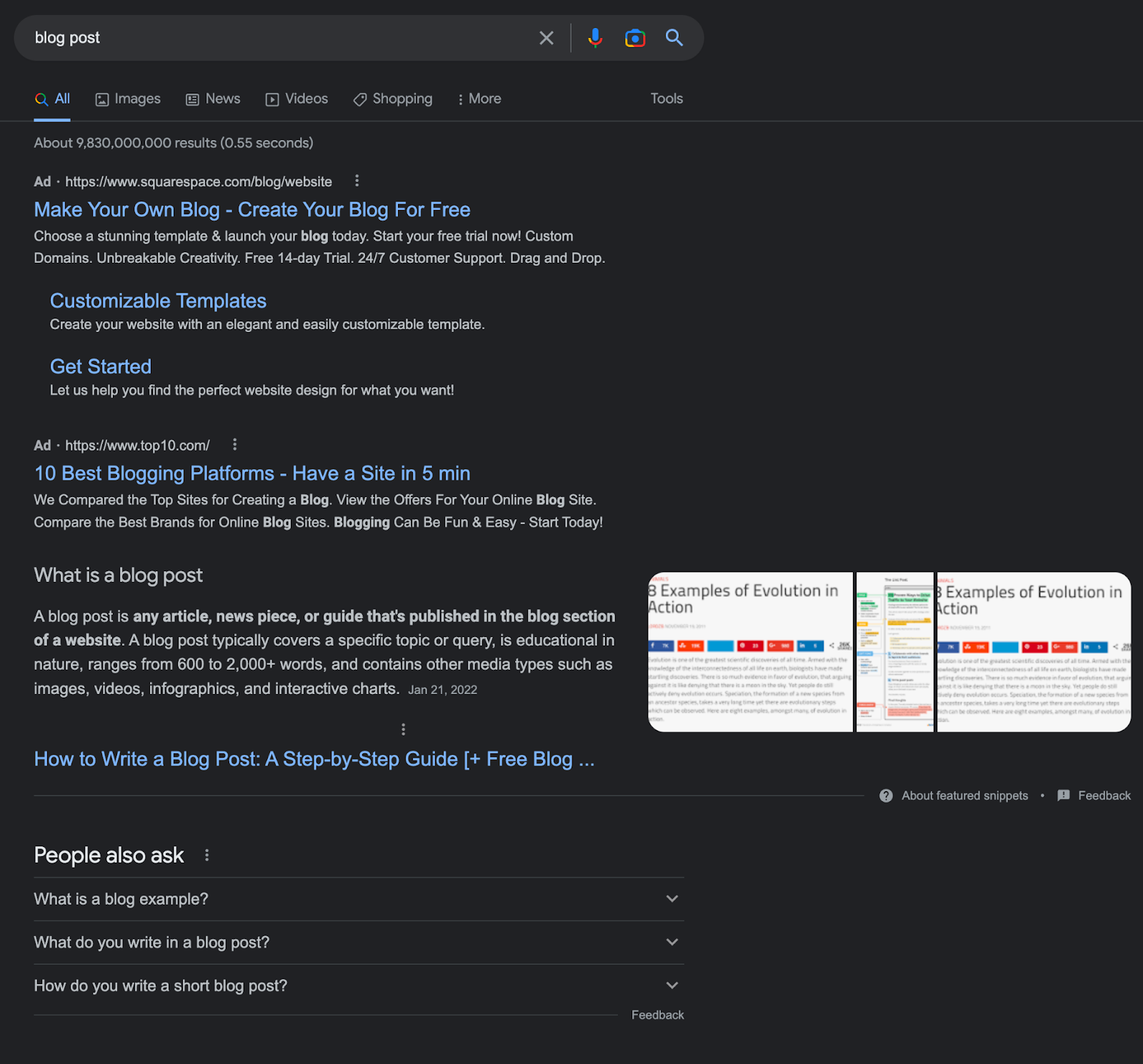Expand "What is a blog example?" question

coord(672,899)
